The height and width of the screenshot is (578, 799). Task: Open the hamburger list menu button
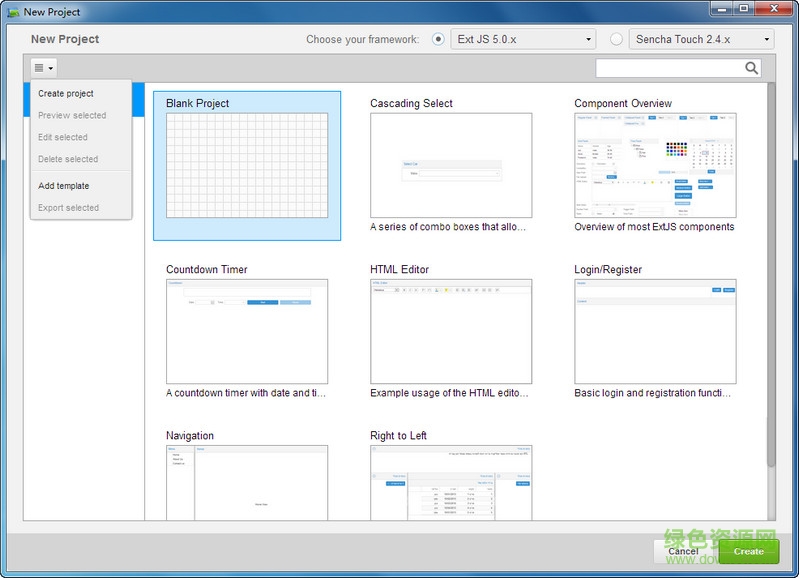pyautogui.click(x=43, y=68)
